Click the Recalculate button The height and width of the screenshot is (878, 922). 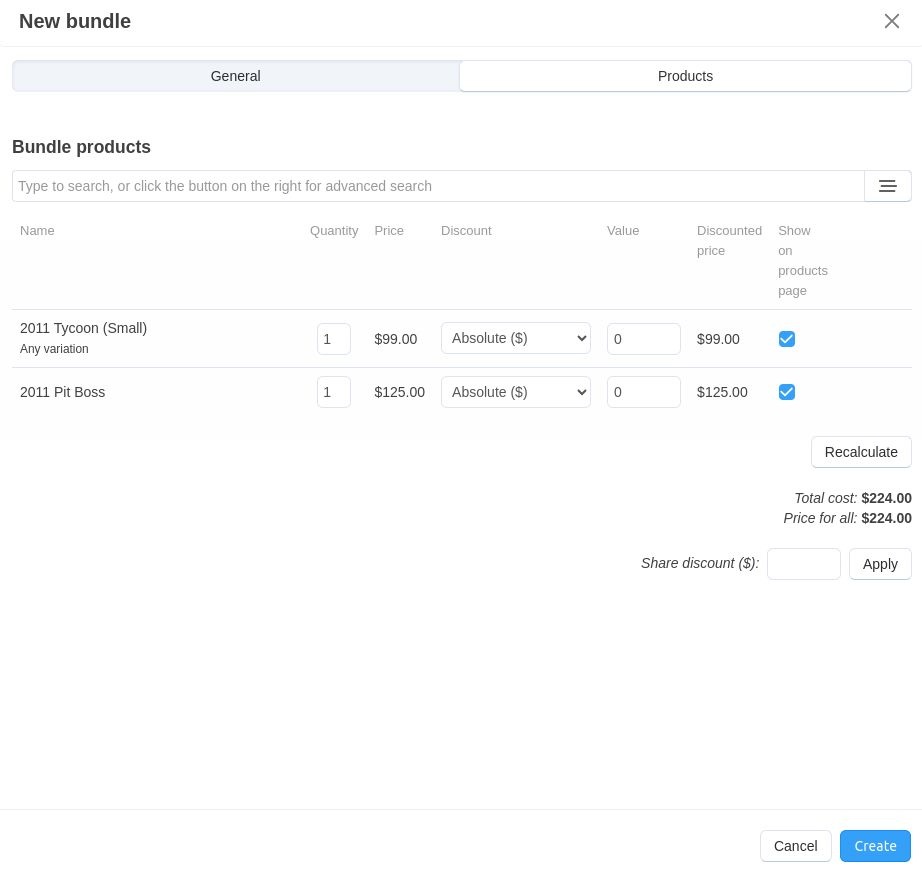[861, 452]
